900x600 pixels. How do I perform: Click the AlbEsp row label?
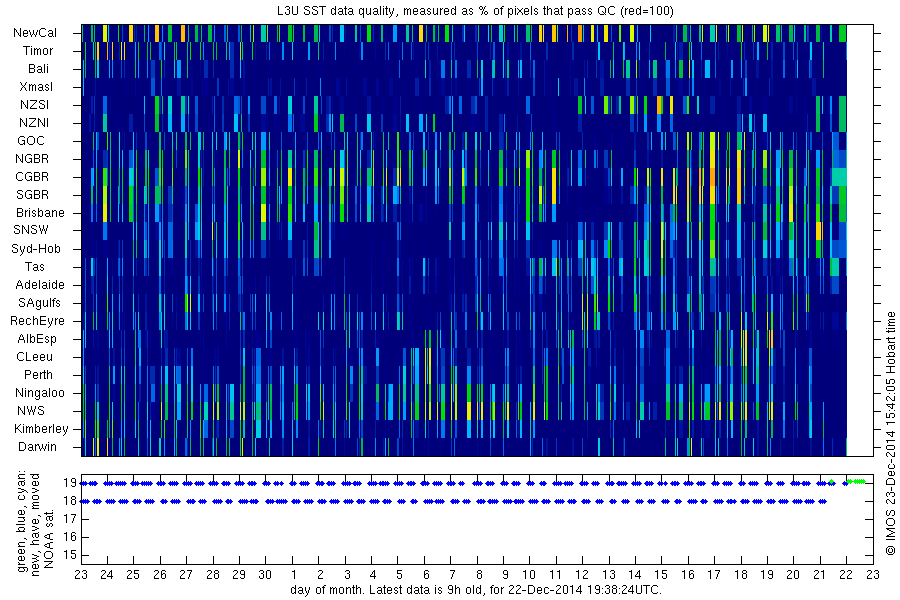pyautogui.click(x=37, y=339)
